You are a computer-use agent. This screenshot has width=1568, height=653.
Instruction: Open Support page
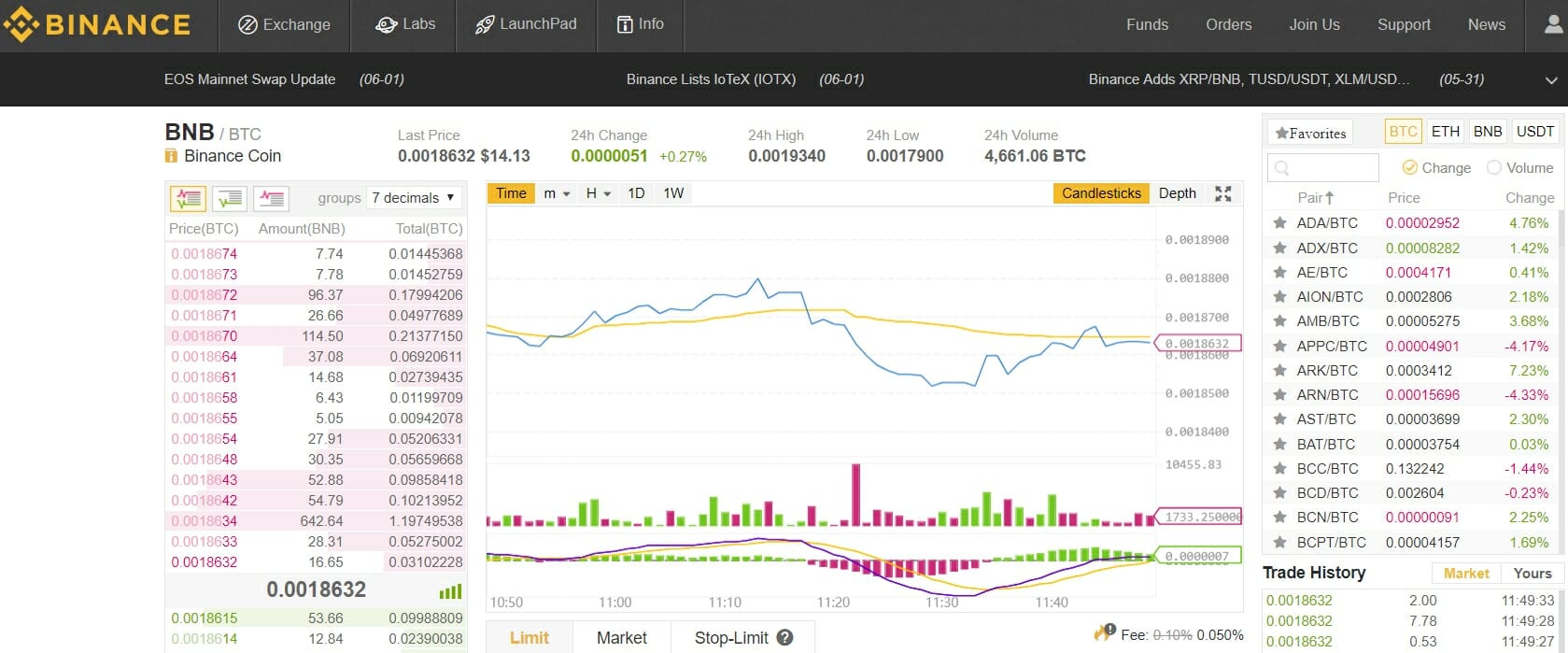point(1404,24)
